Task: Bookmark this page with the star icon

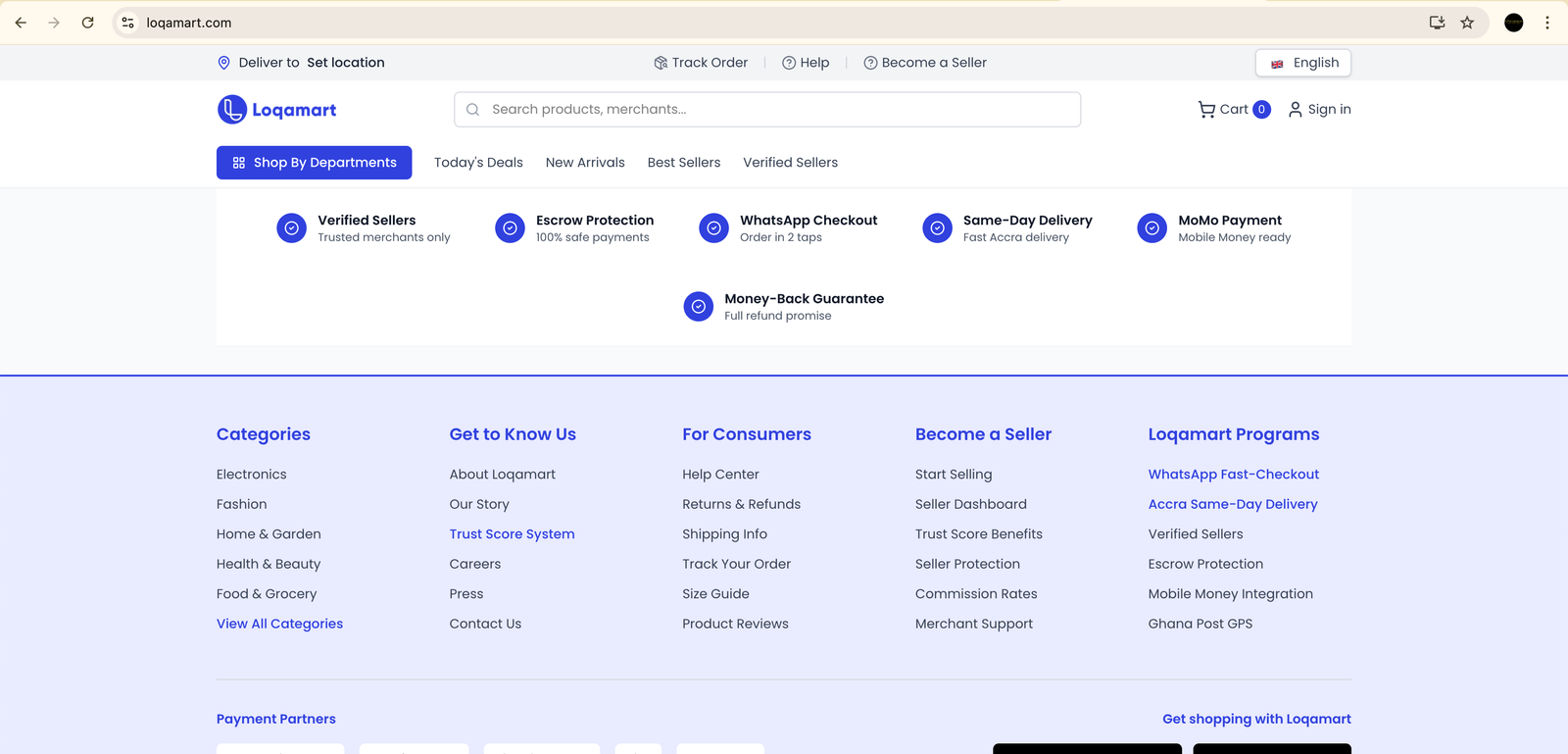Action: click(x=1467, y=23)
